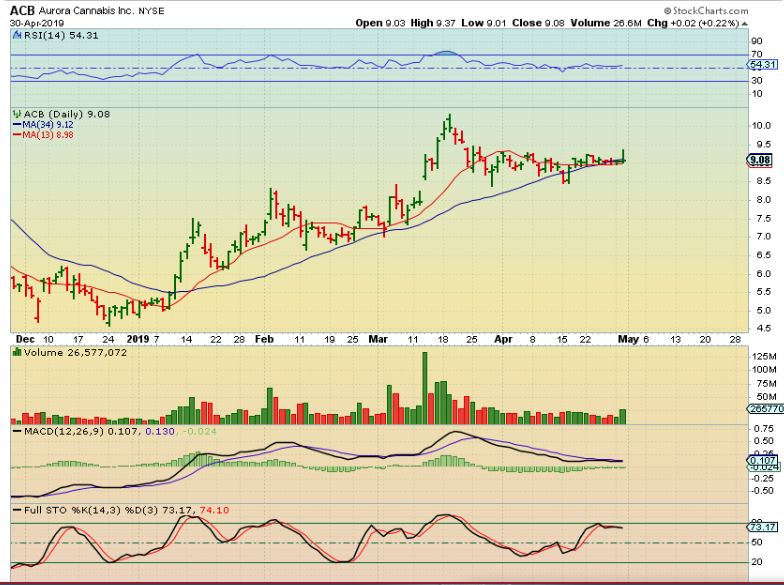Click the green Volume bars icon
784x585 pixels.
(16, 350)
